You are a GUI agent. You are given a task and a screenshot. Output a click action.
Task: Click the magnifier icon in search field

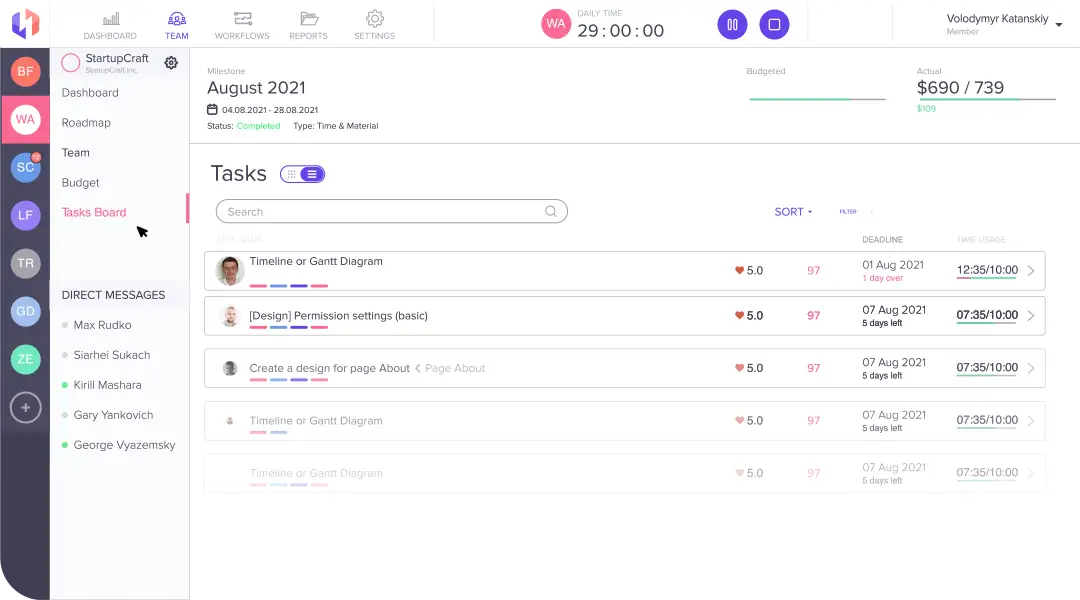click(x=551, y=212)
